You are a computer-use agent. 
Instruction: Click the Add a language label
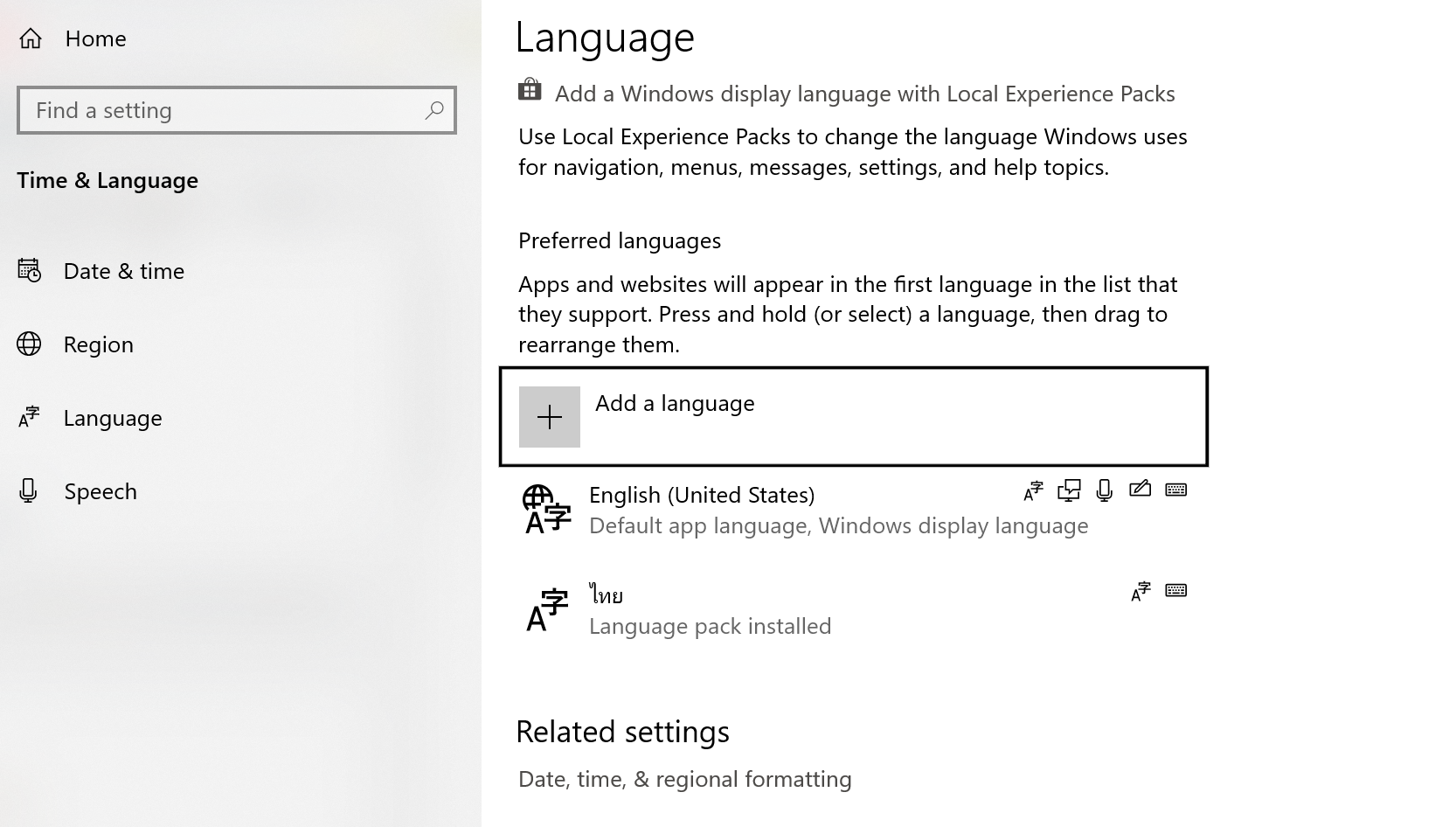(x=675, y=403)
